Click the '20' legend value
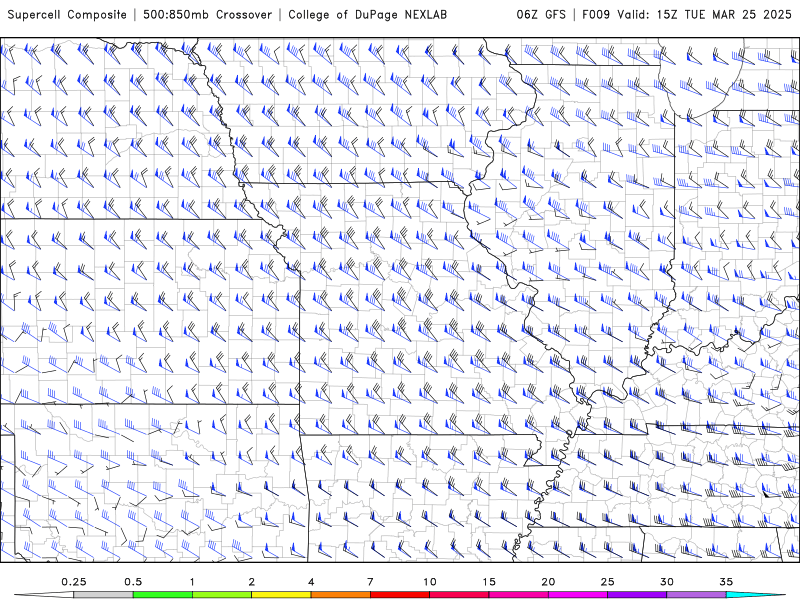Screen dimensions: 800x600 548,582
